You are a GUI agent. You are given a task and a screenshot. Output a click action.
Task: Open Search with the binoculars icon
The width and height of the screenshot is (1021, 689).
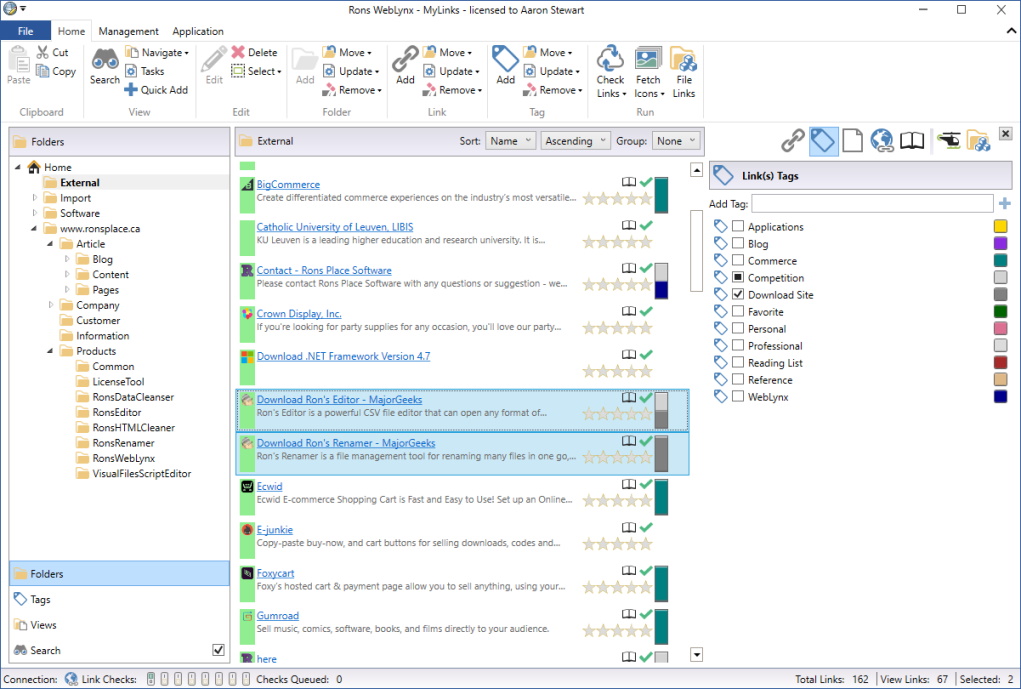tap(105, 59)
